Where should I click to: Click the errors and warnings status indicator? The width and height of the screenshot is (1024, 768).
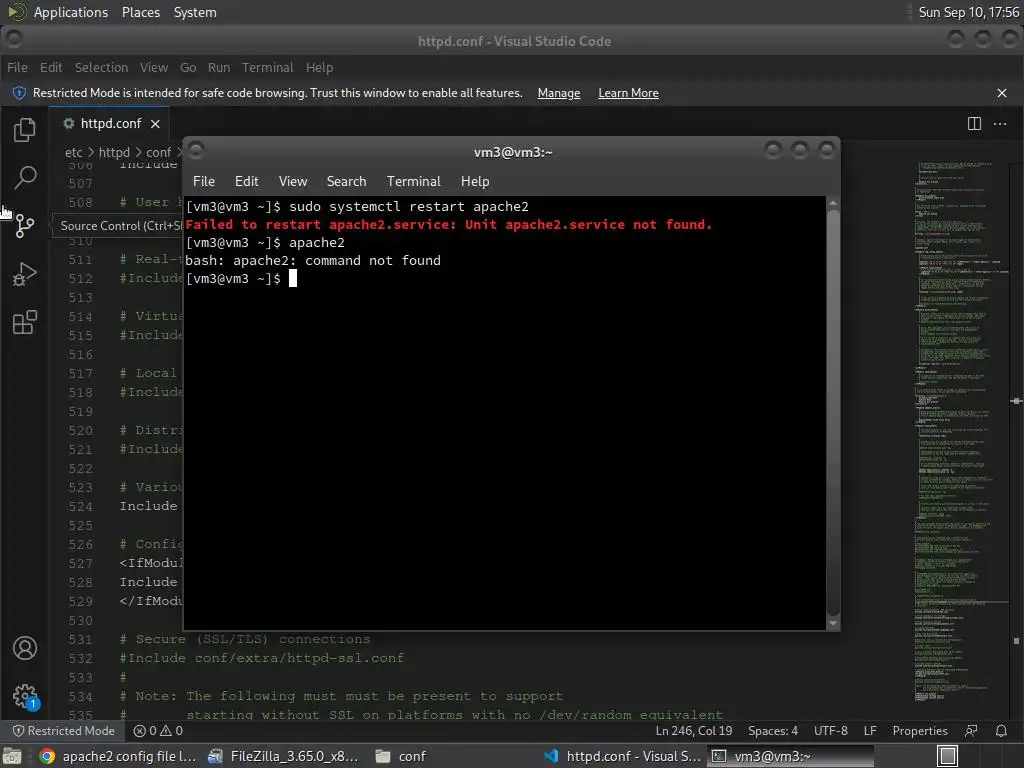click(158, 731)
